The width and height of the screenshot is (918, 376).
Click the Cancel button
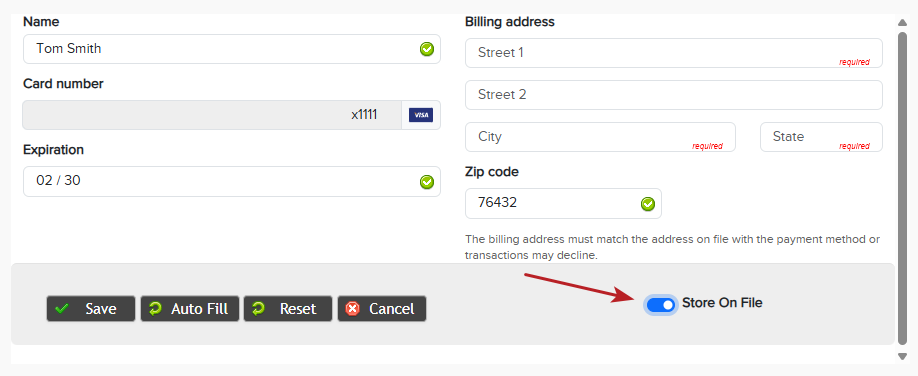pos(382,309)
